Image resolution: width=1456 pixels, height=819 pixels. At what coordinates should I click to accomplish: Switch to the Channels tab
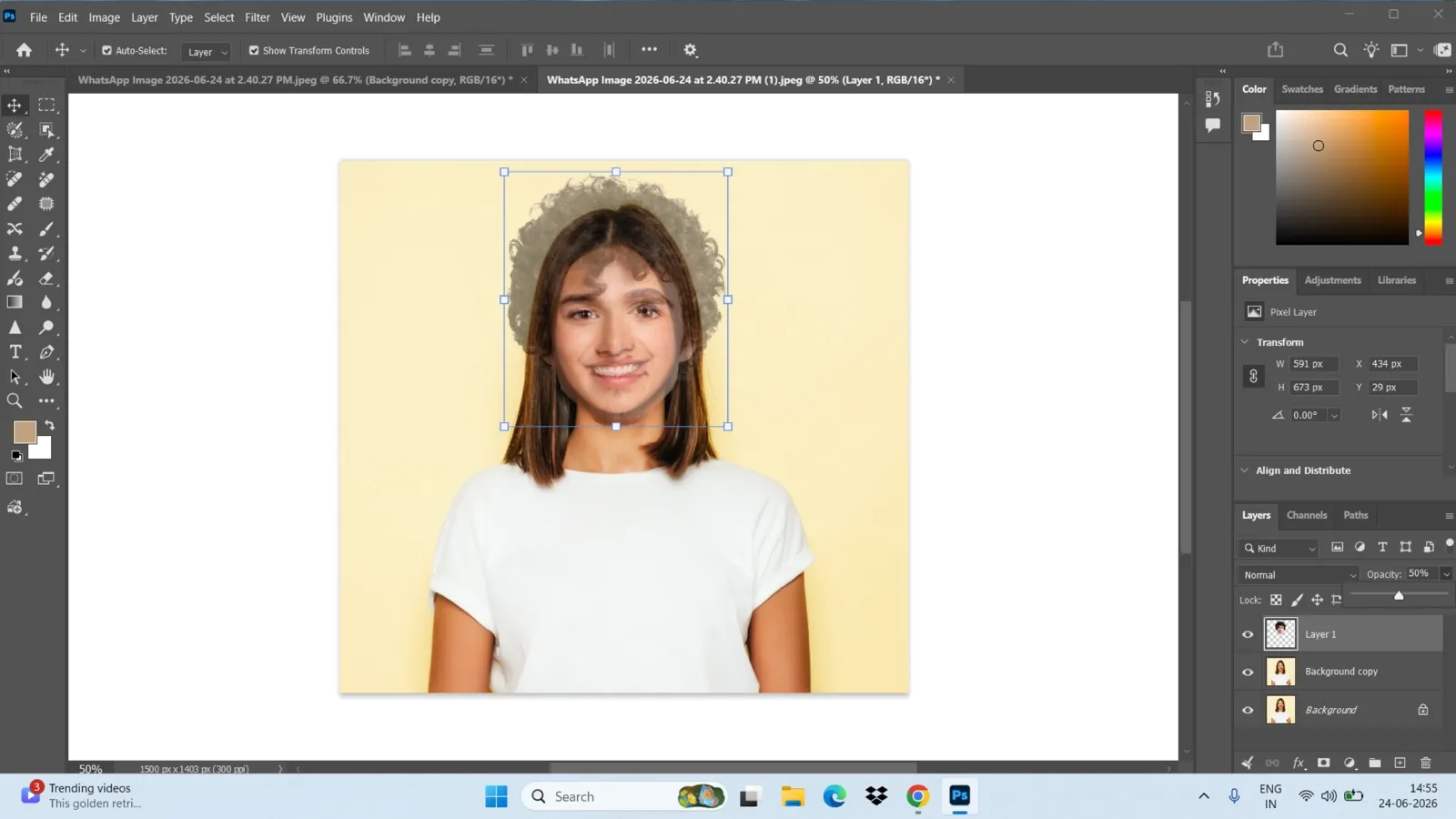[x=1307, y=515]
